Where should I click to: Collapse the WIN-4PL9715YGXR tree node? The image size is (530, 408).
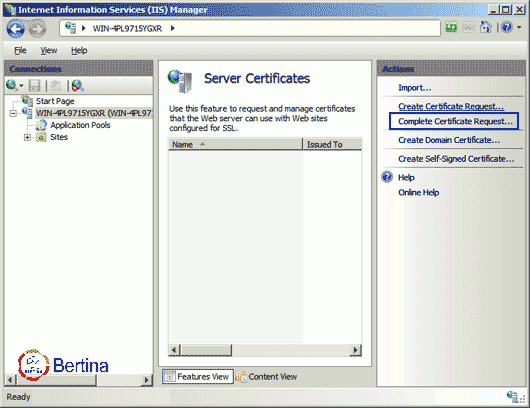(13, 113)
